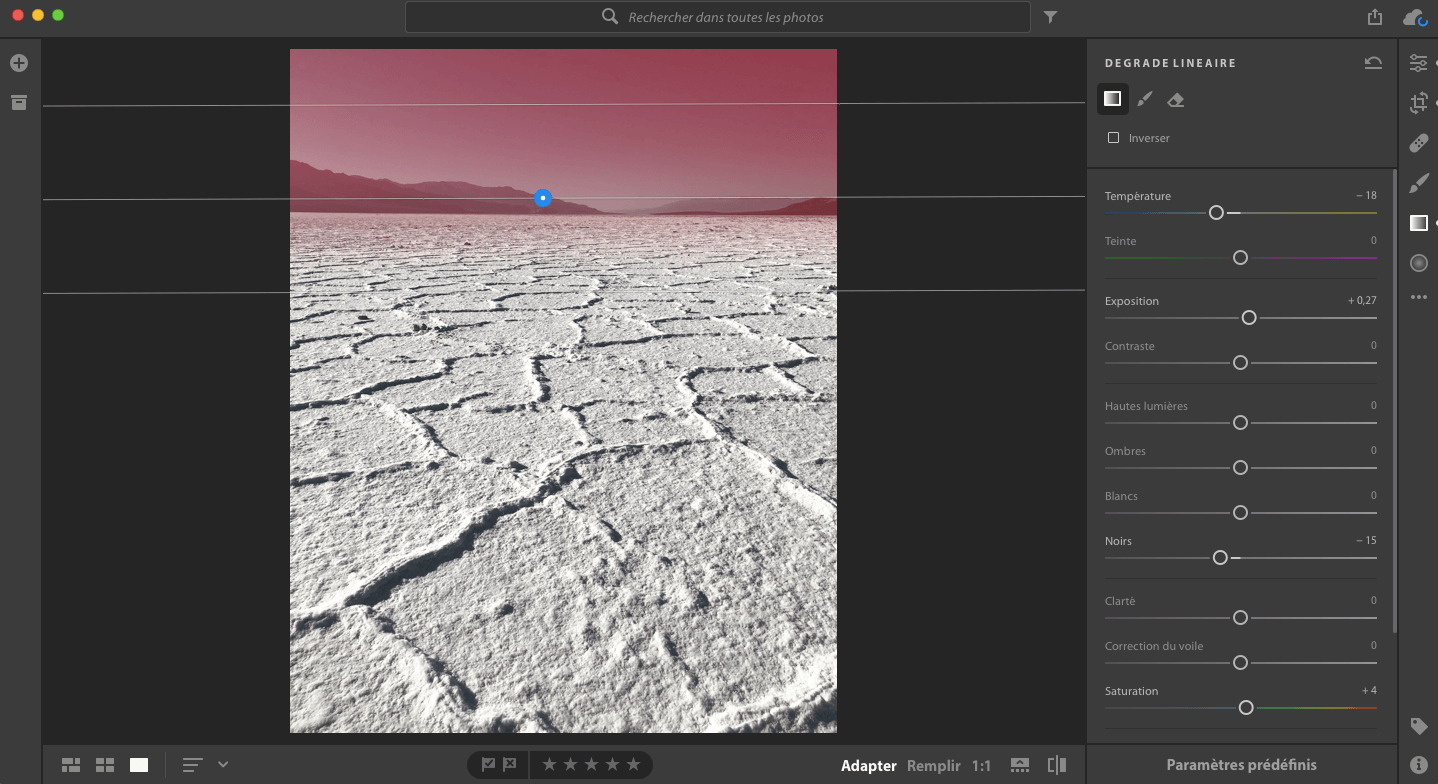Enable the Inverser checkbox

pos(1113,138)
